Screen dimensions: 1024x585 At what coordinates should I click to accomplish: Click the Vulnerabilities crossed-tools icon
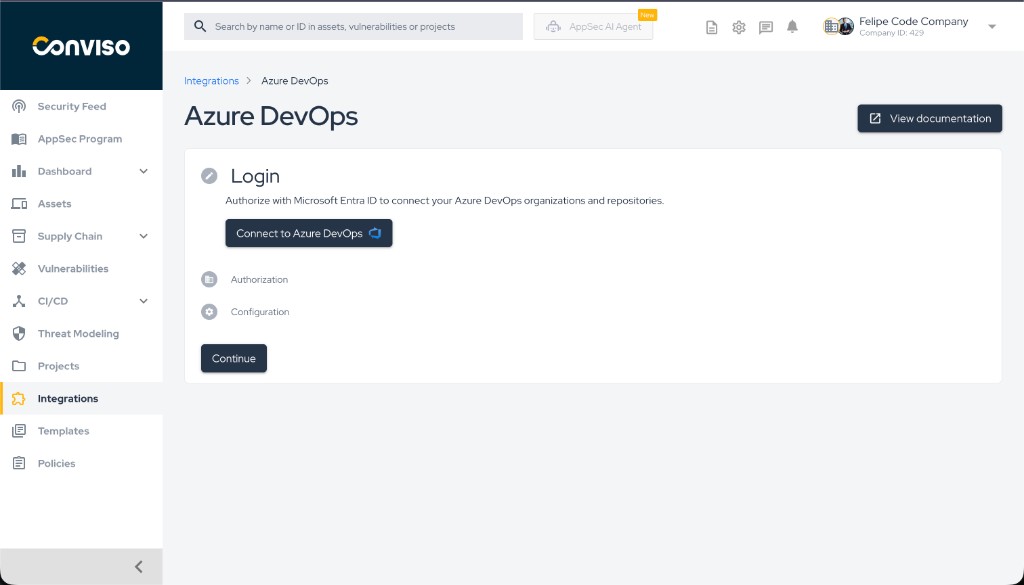[x=18, y=268]
